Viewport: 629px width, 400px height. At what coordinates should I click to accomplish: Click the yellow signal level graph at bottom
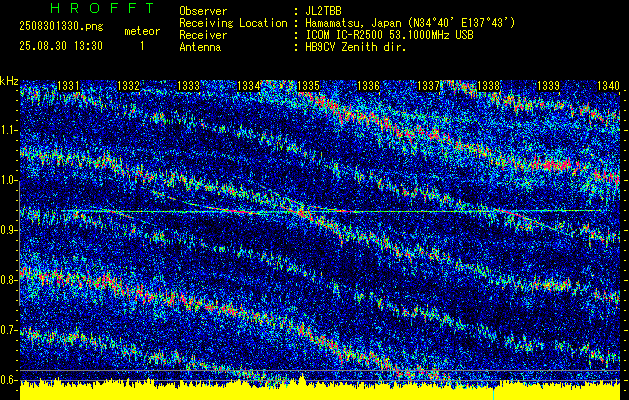click(x=320, y=390)
